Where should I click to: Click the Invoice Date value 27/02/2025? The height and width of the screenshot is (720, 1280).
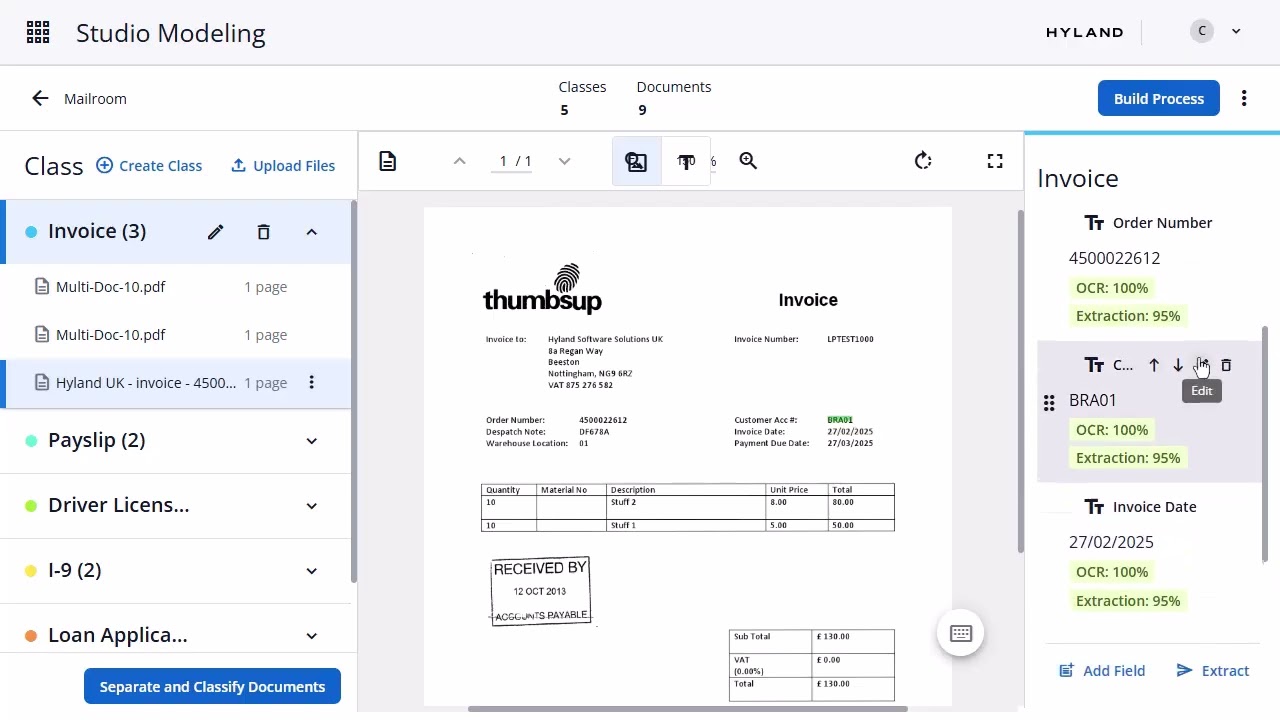(x=1111, y=542)
